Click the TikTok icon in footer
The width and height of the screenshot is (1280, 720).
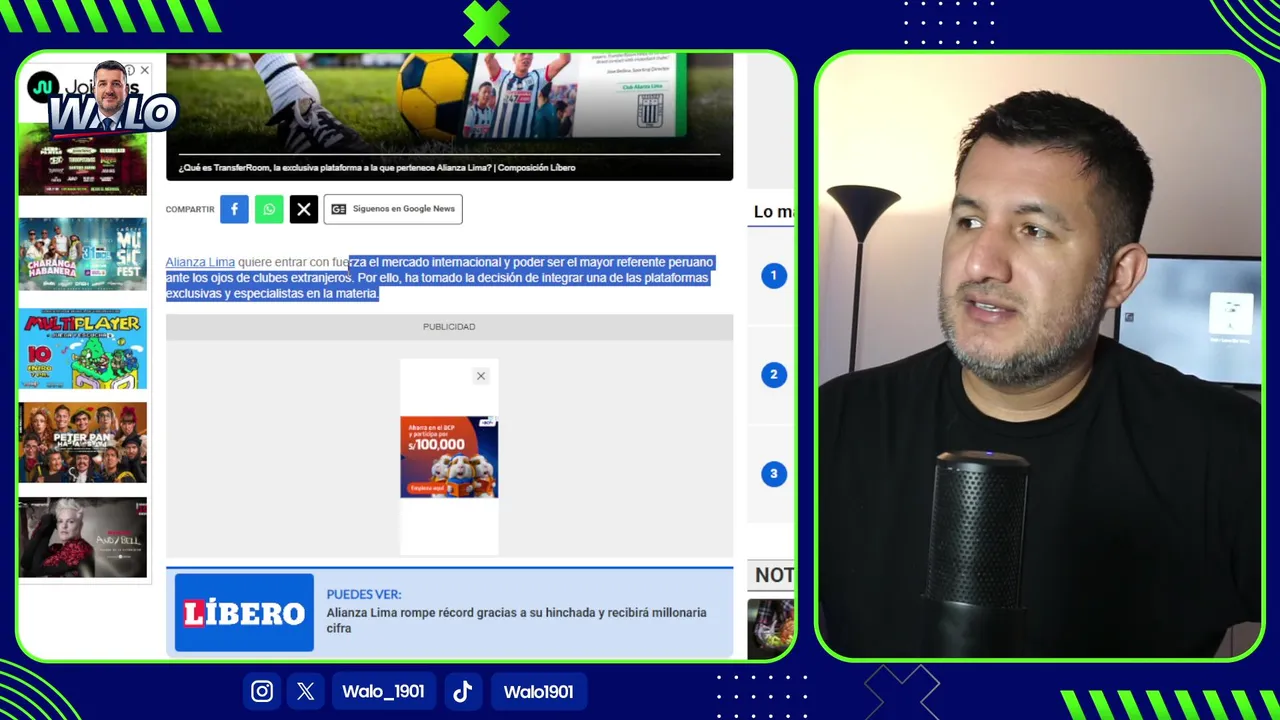pyautogui.click(x=462, y=692)
